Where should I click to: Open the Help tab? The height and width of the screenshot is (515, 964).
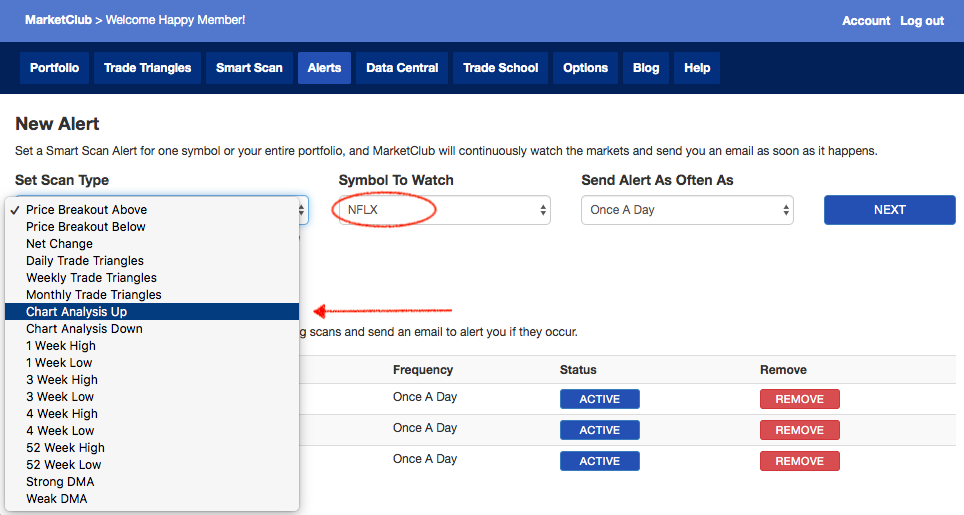[x=697, y=68]
